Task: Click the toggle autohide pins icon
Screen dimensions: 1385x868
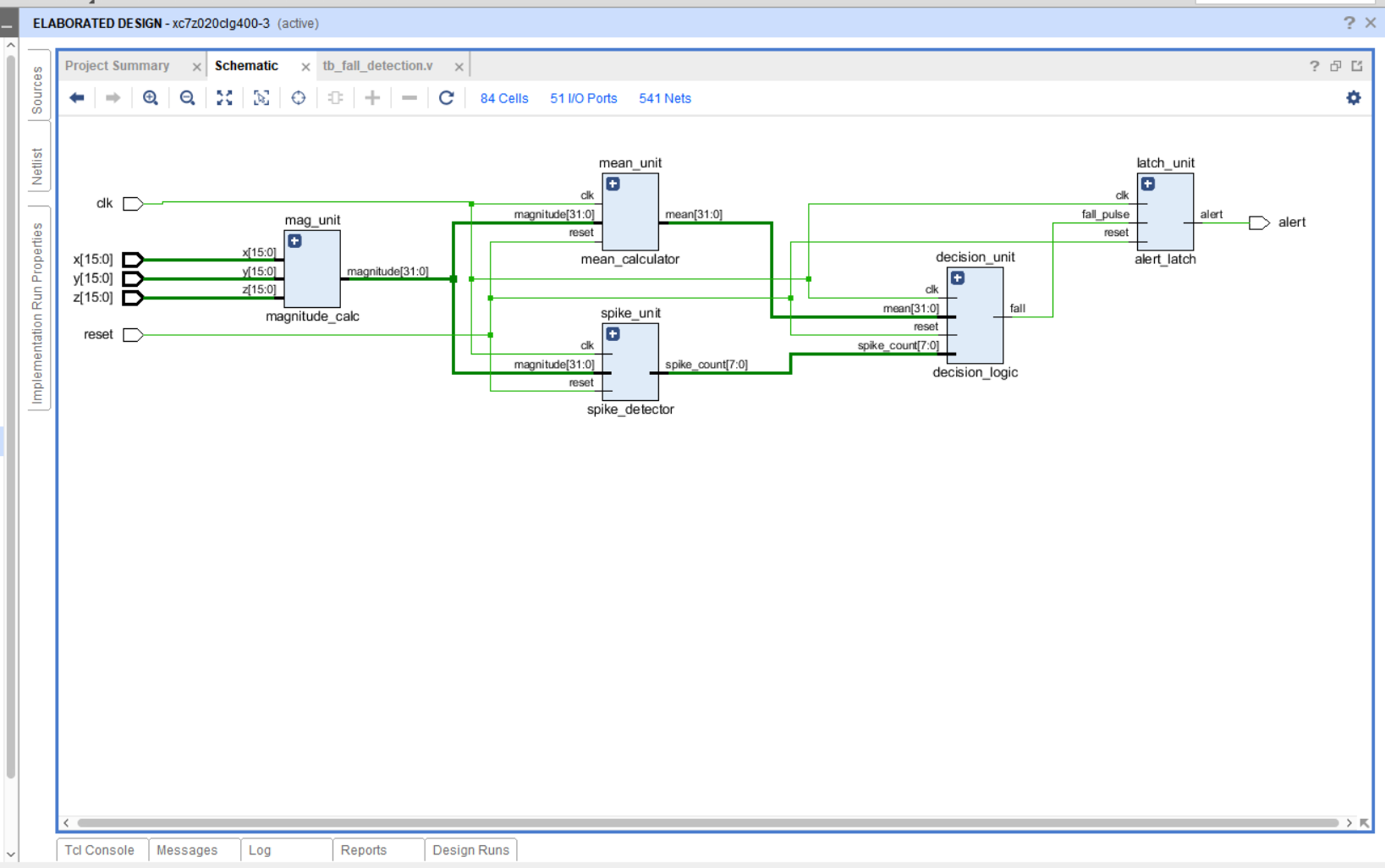Action: pyautogui.click(x=336, y=98)
